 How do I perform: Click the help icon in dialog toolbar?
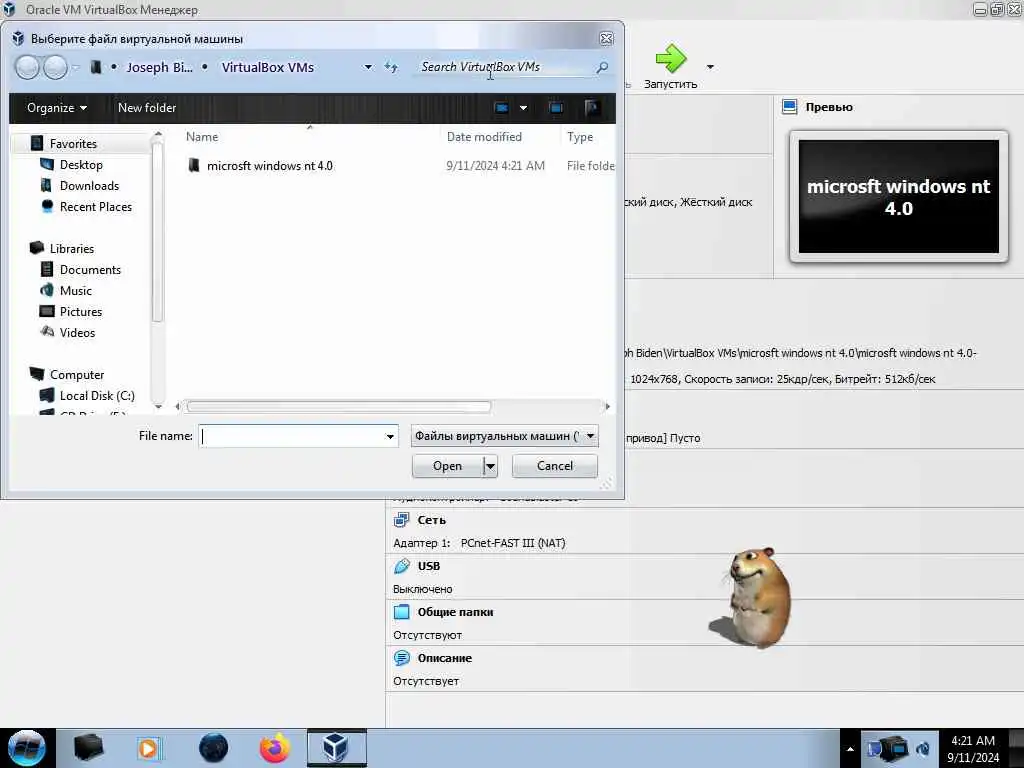592,108
